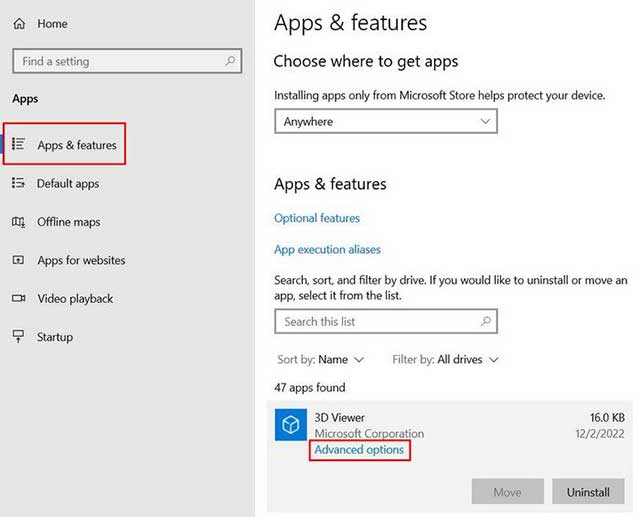Viewport: 640px width, 517px height.
Task: Uninstall the 3D Viewer app
Action: click(588, 492)
